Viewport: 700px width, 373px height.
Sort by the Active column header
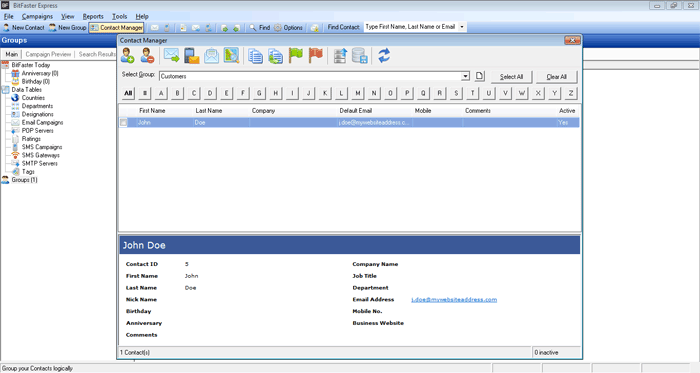(567, 111)
